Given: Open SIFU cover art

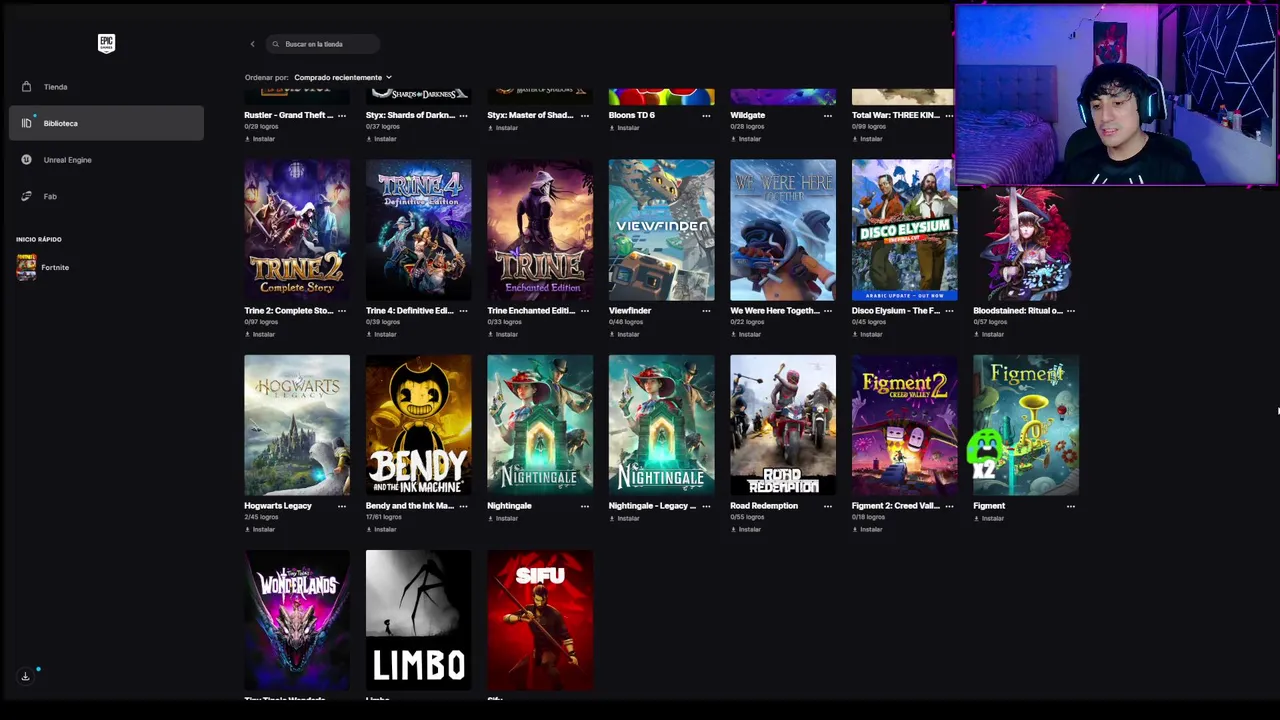Looking at the screenshot, I should (540, 620).
